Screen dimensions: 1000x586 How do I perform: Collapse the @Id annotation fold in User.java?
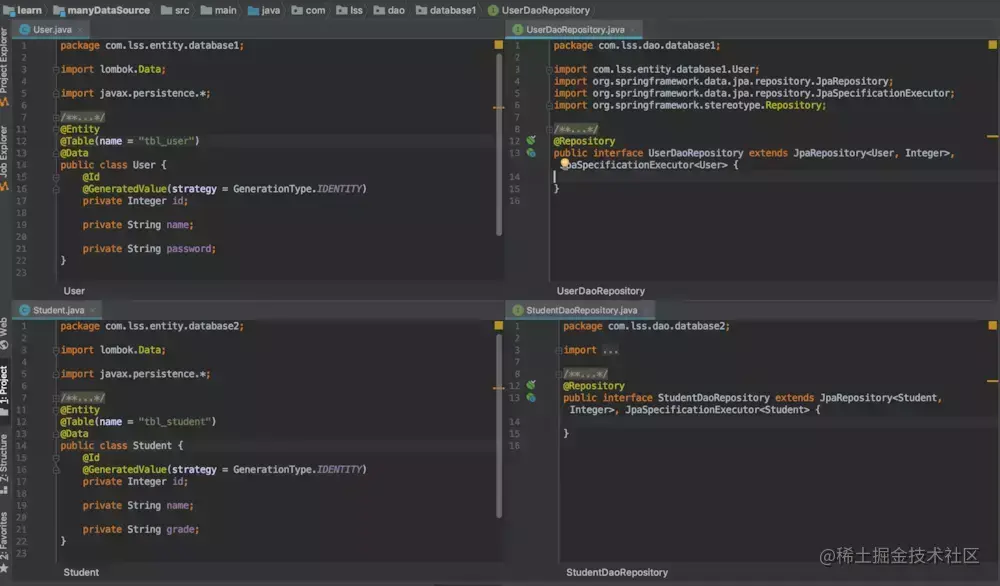pos(55,177)
